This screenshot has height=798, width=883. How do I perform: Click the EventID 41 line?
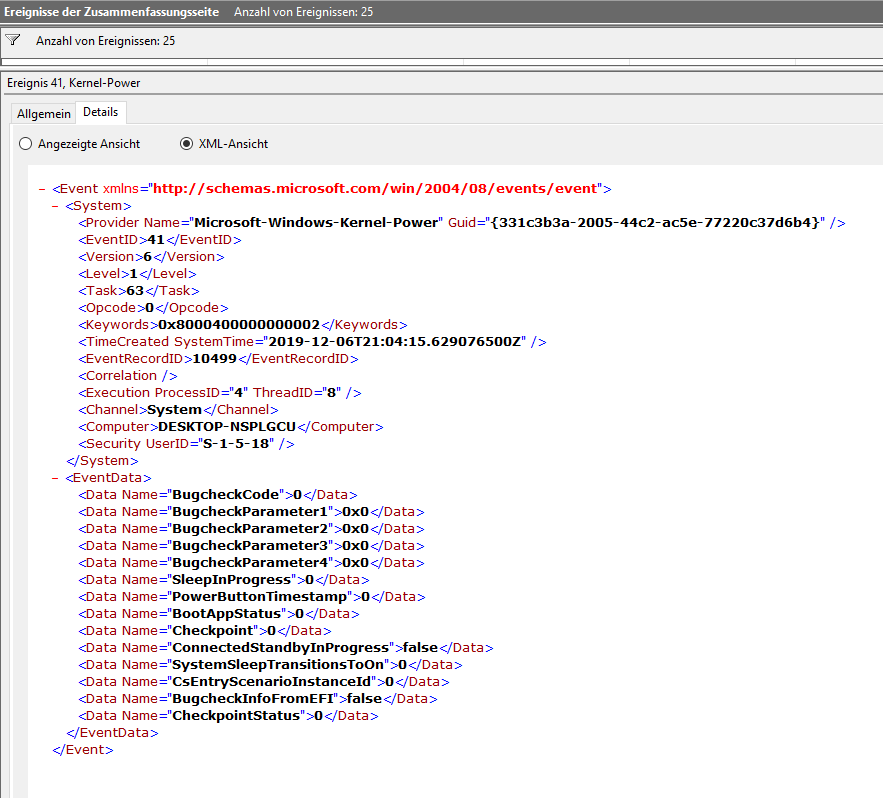point(160,240)
